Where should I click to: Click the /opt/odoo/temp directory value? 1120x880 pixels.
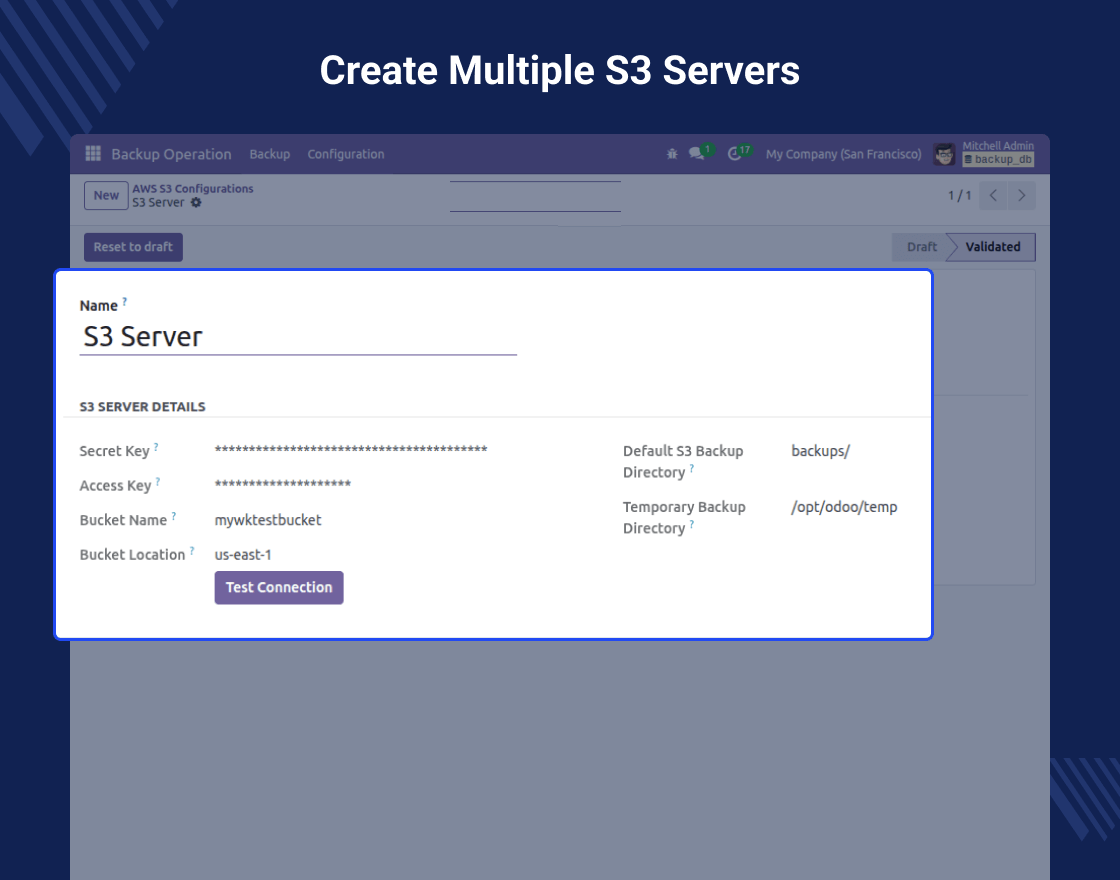pyautogui.click(x=844, y=507)
